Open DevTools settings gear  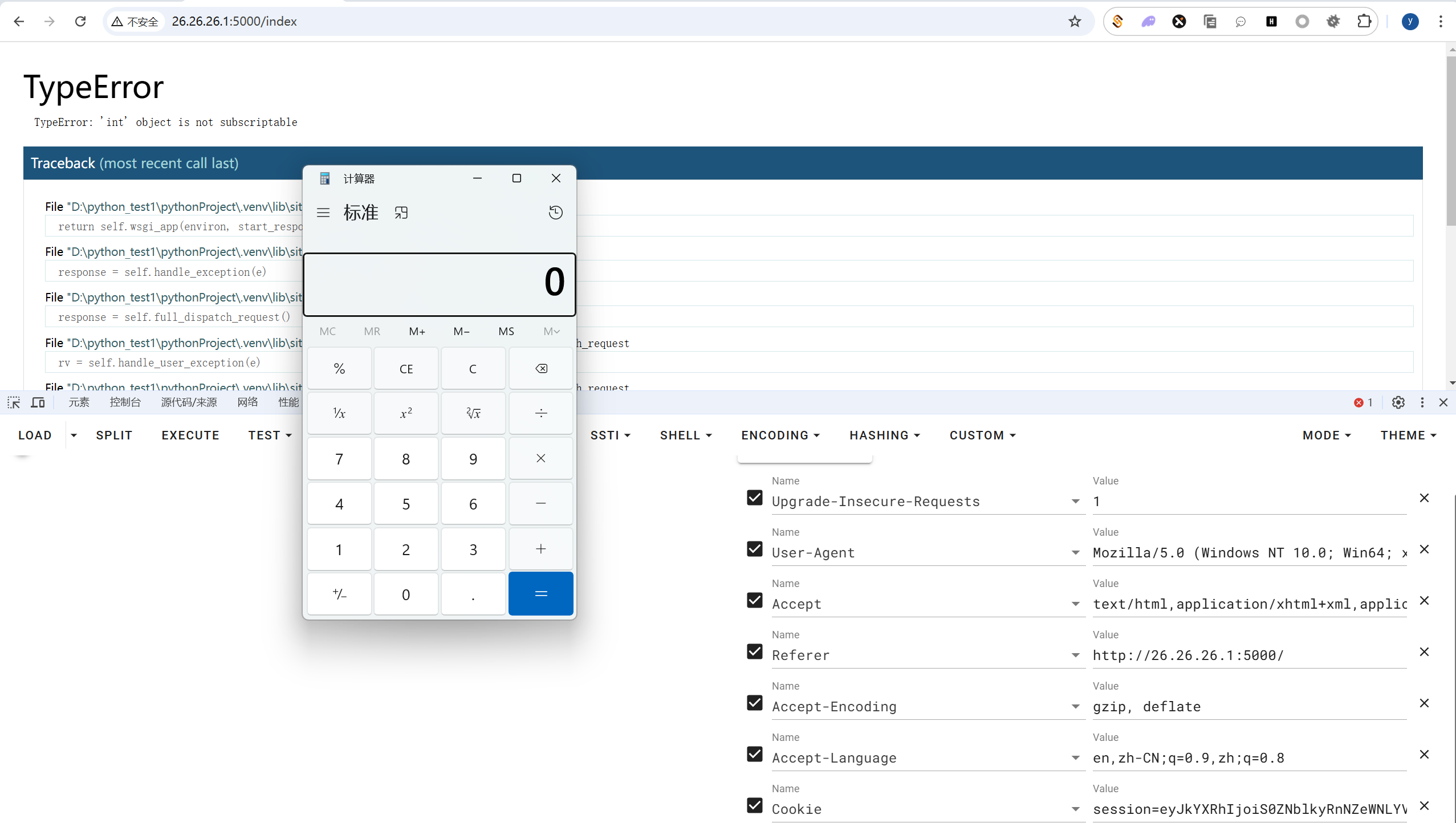point(1398,402)
